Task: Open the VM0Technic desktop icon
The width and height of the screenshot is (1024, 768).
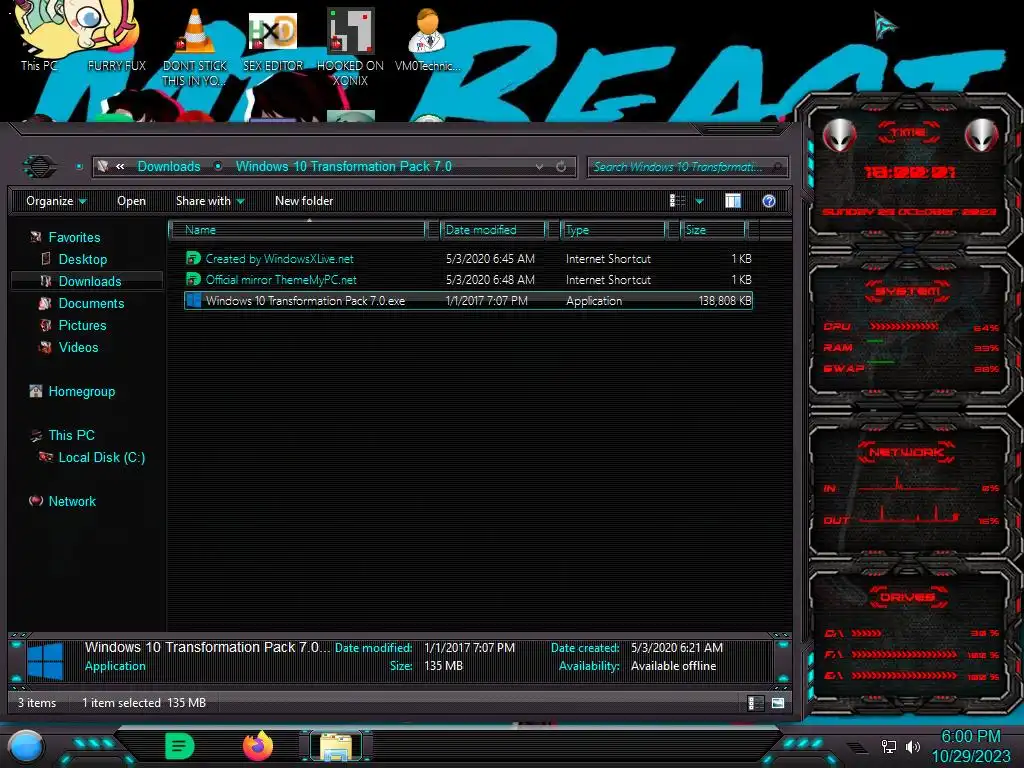Action: pos(427,40)
